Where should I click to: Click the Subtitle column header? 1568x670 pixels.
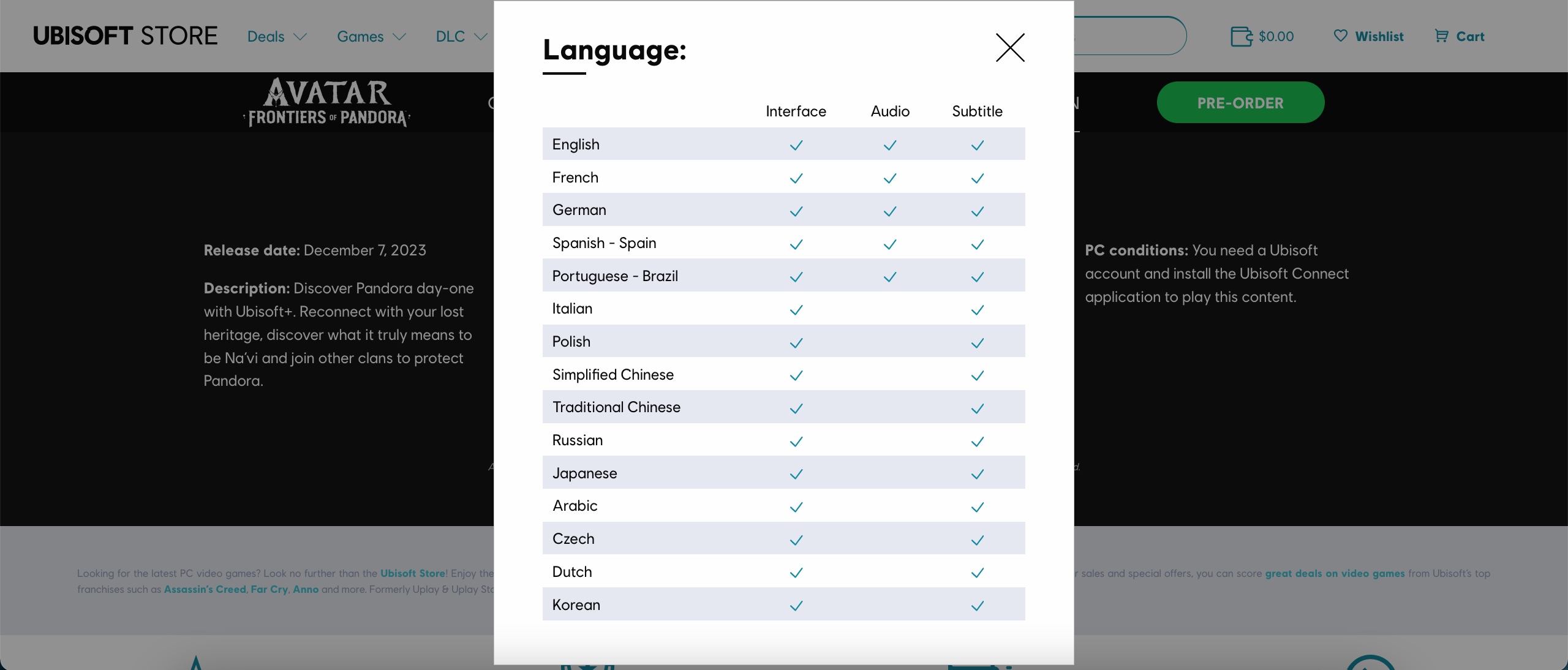(x=977, y=111)
